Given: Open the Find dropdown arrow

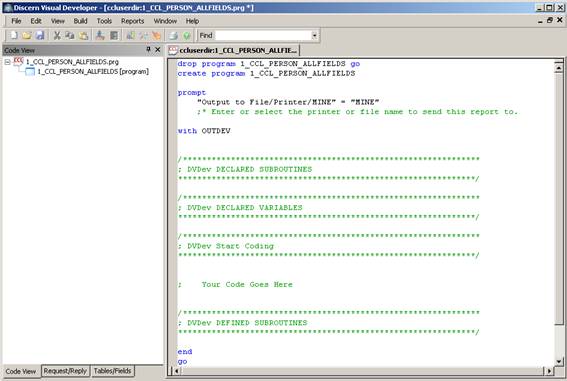Looking at the screenshot, I should [x=314, y=35].
